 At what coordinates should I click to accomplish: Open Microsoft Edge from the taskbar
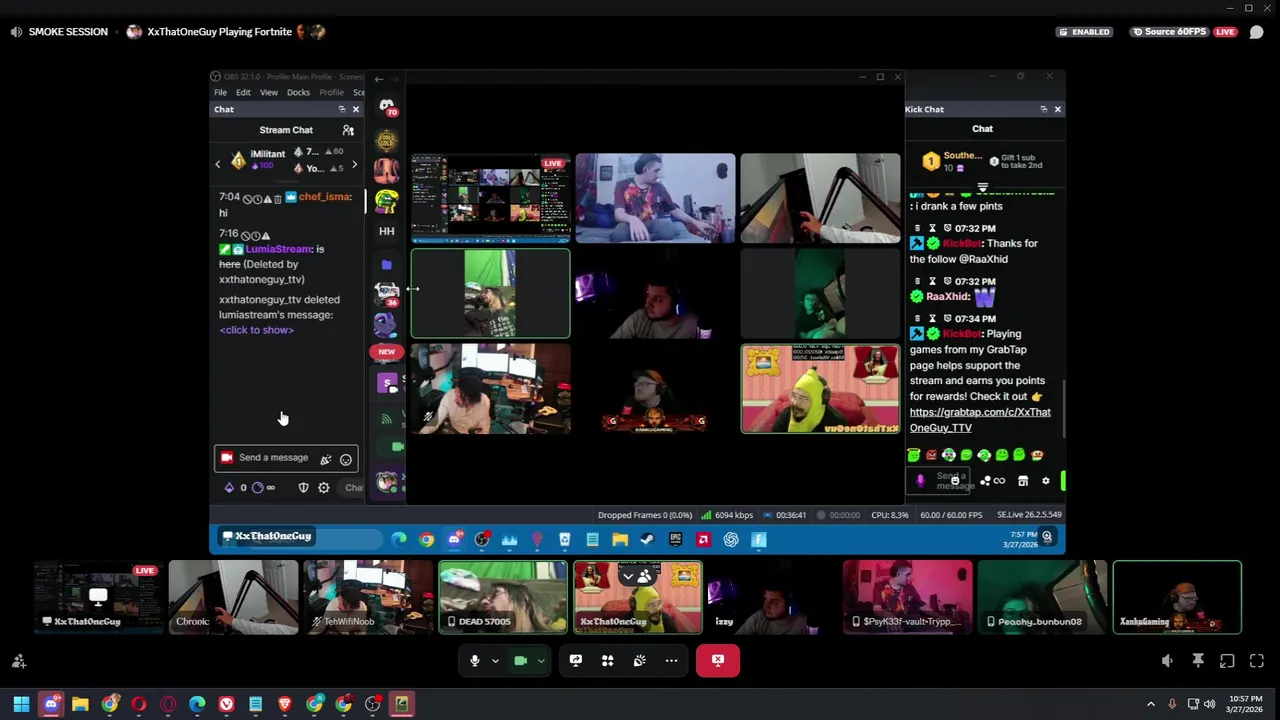tap(197, 705)
